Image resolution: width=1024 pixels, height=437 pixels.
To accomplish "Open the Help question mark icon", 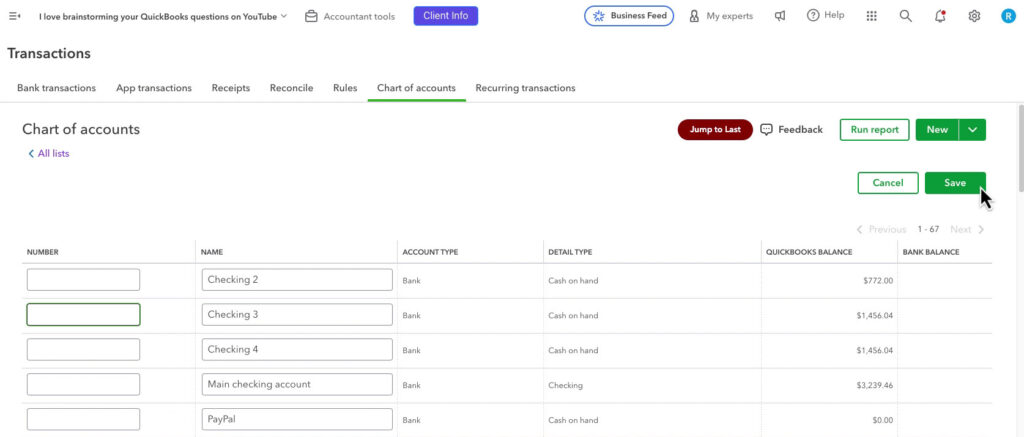I will (x=813, y=16).
